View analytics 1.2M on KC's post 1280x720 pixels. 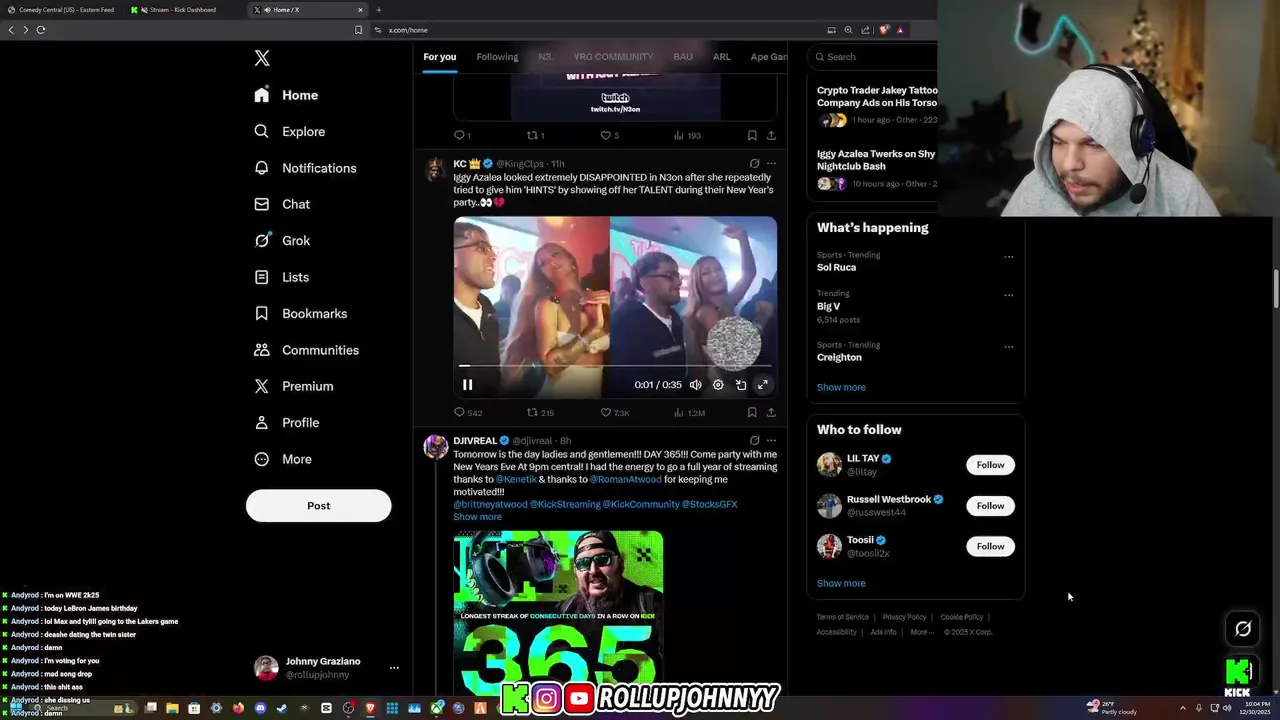coord(689,412)
